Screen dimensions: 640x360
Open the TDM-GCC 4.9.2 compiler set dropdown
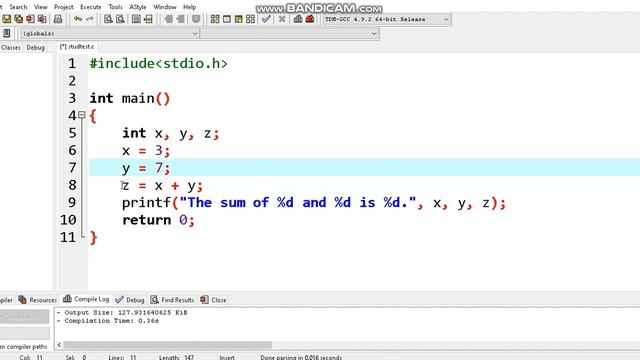pyautogui.click(x=387, y=19)
